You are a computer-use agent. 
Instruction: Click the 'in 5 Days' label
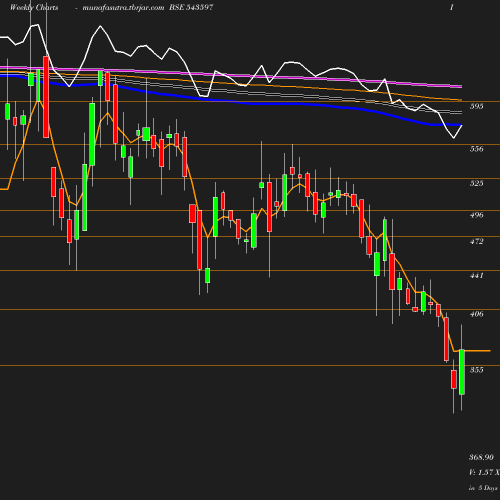tap(483, 488)
